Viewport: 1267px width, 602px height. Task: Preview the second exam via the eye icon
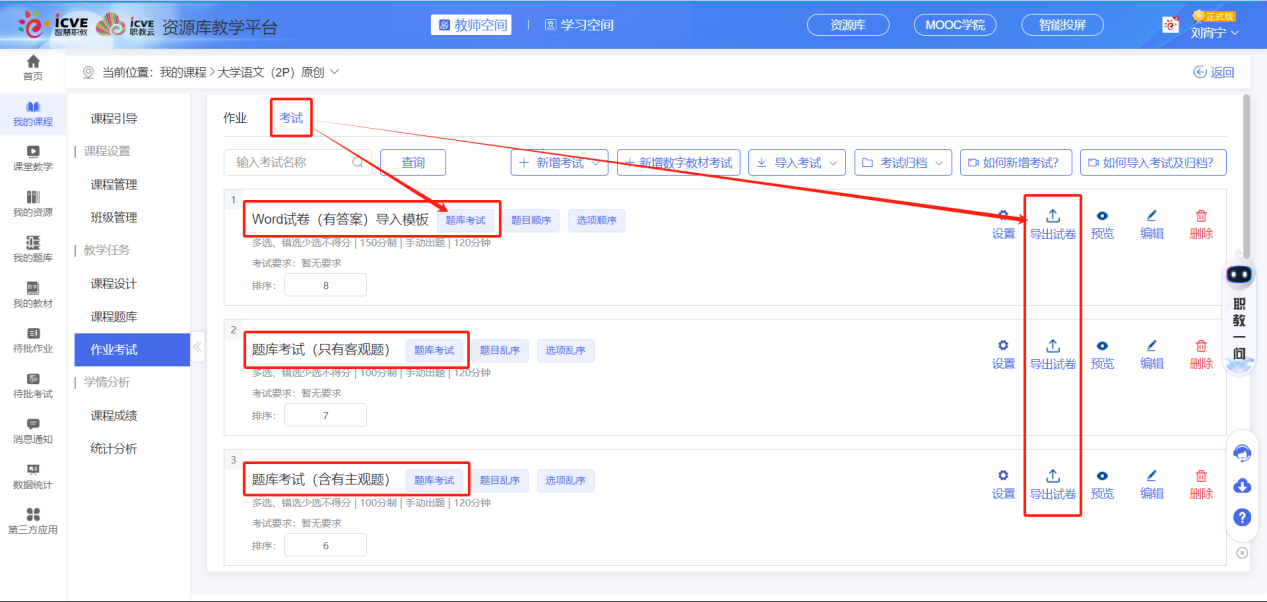(1102, 346)
